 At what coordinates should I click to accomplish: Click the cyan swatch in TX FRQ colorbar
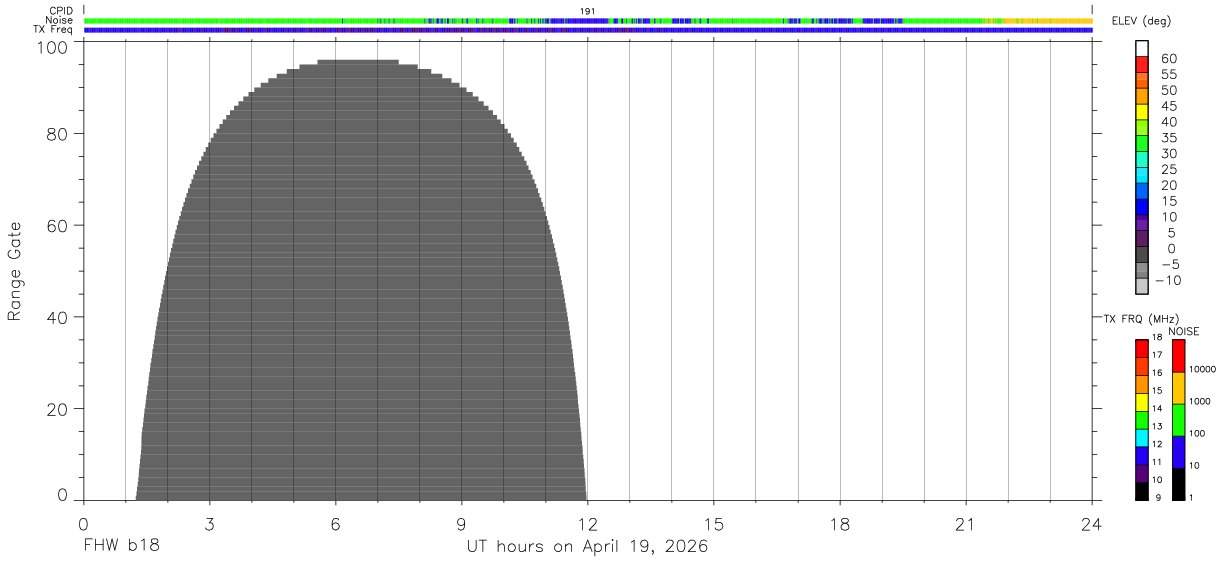(x=1142, y=438)
